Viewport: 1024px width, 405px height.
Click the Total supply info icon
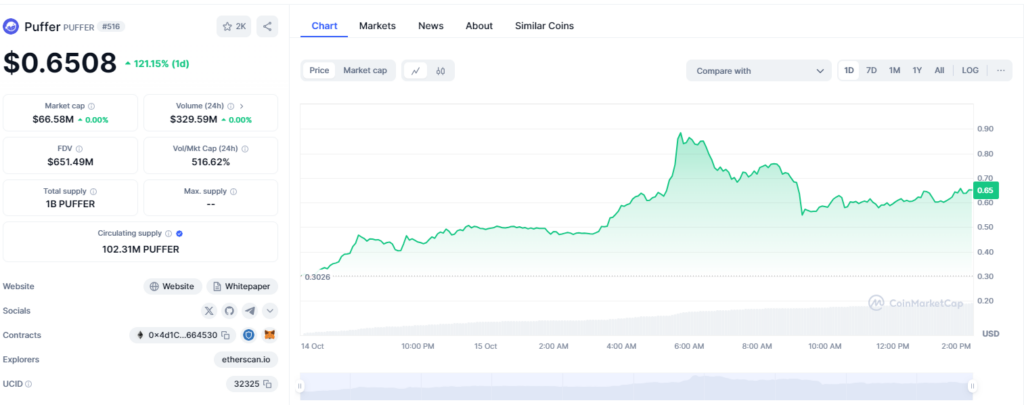pyautogui.click(x=93, y=191)
